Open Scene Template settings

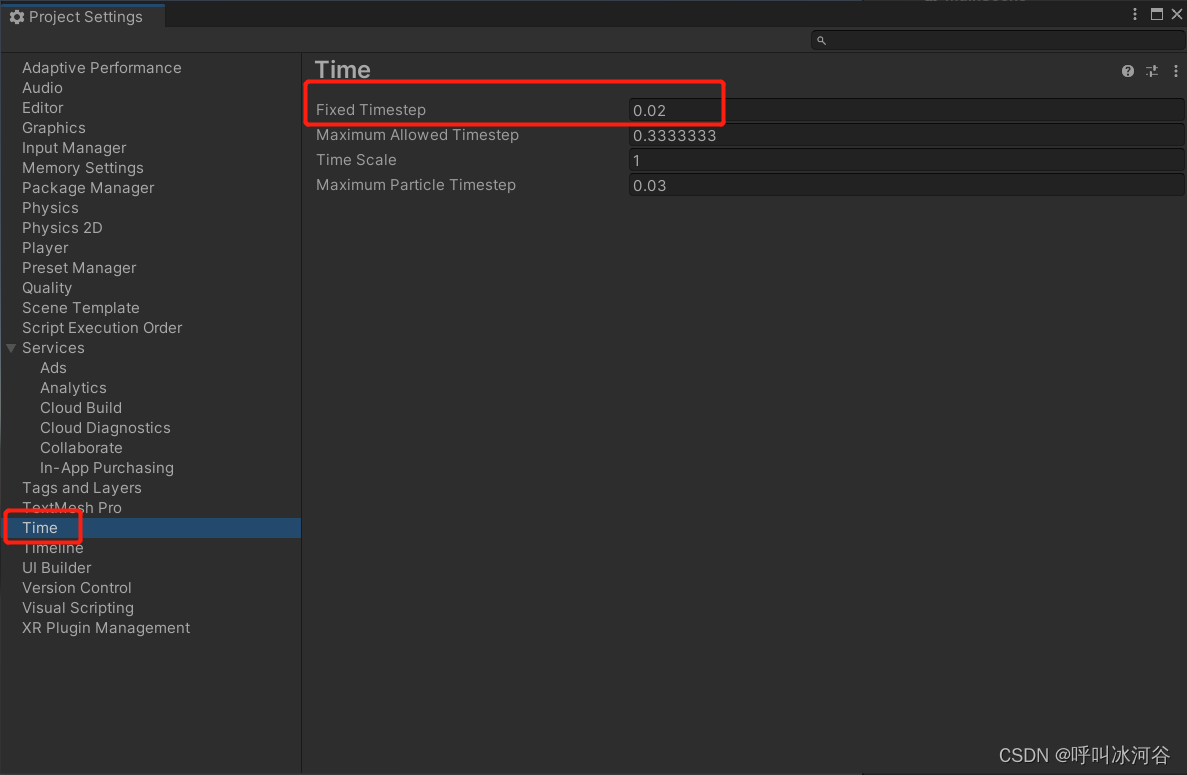[80, 308]
